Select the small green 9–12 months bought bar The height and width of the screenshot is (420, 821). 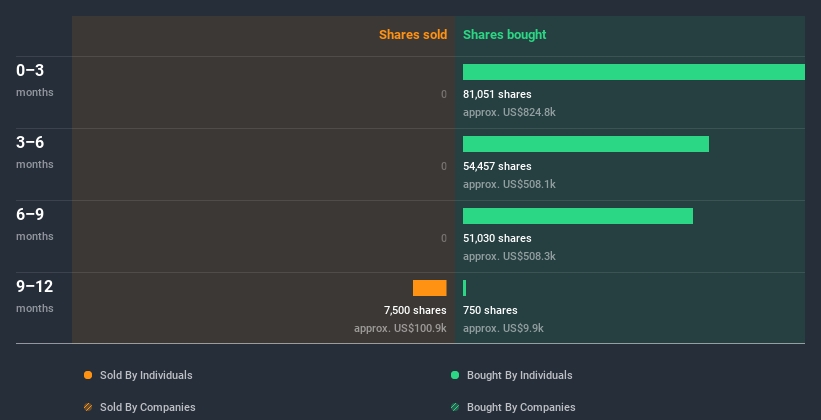(x=464, y=288)
